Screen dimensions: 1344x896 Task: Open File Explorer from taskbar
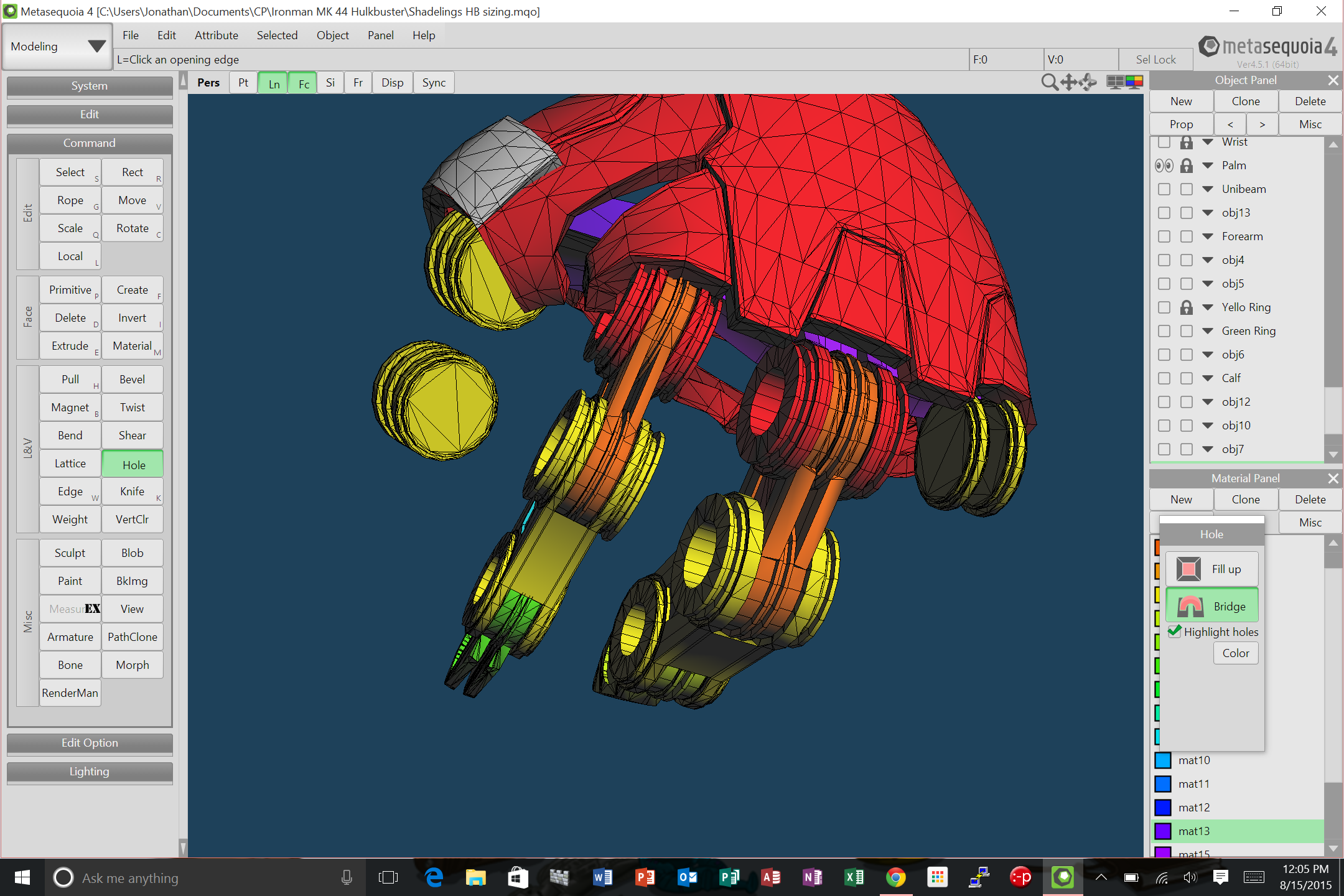point(476,877)
